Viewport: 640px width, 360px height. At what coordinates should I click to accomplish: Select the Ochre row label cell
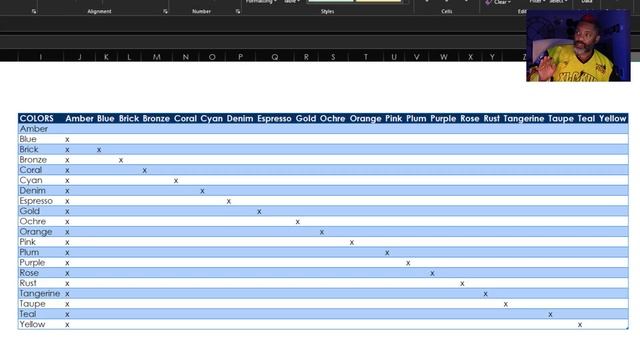[41, 221]
